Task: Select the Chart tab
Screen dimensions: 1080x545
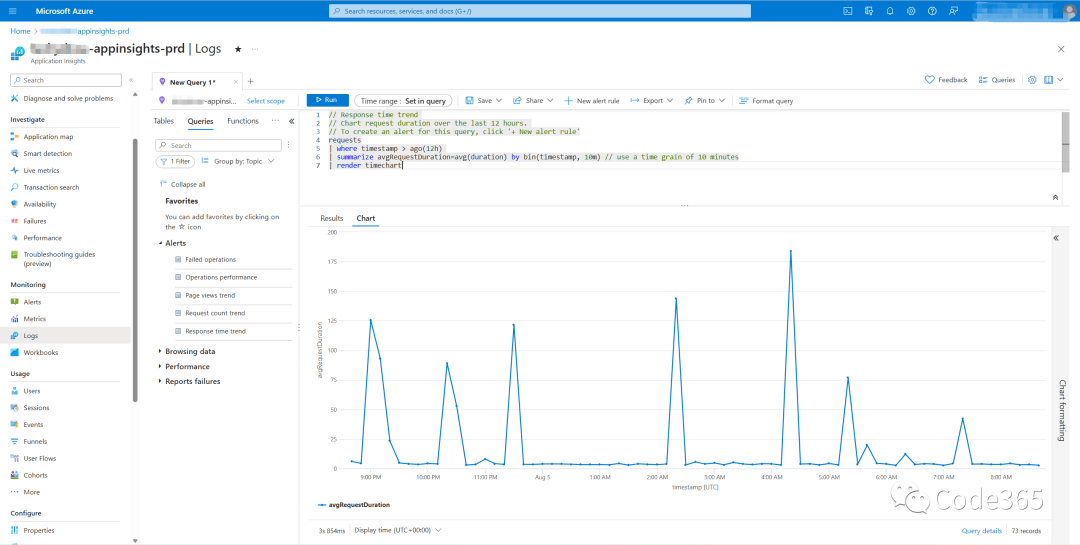Action: (366, 218)
